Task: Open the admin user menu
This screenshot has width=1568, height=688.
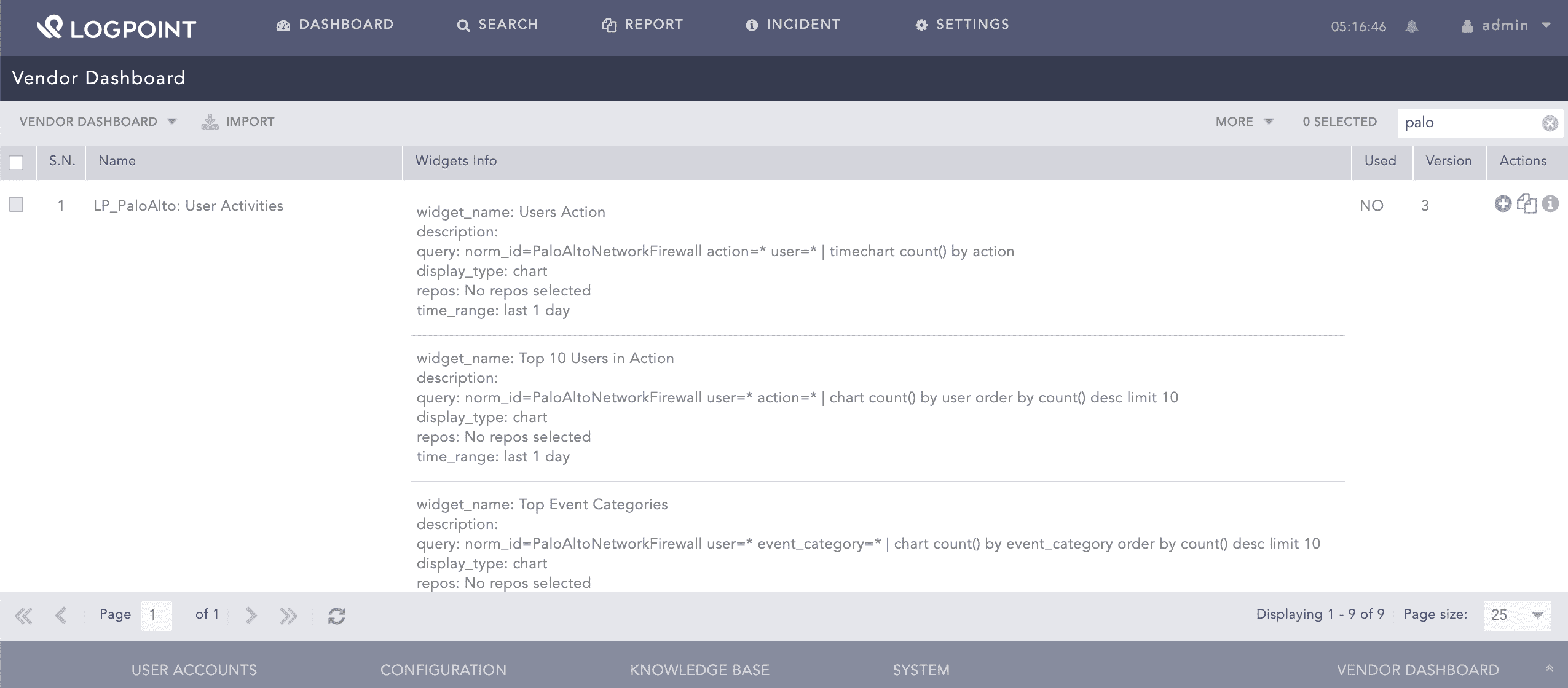Action: (x=1505, y=26)
